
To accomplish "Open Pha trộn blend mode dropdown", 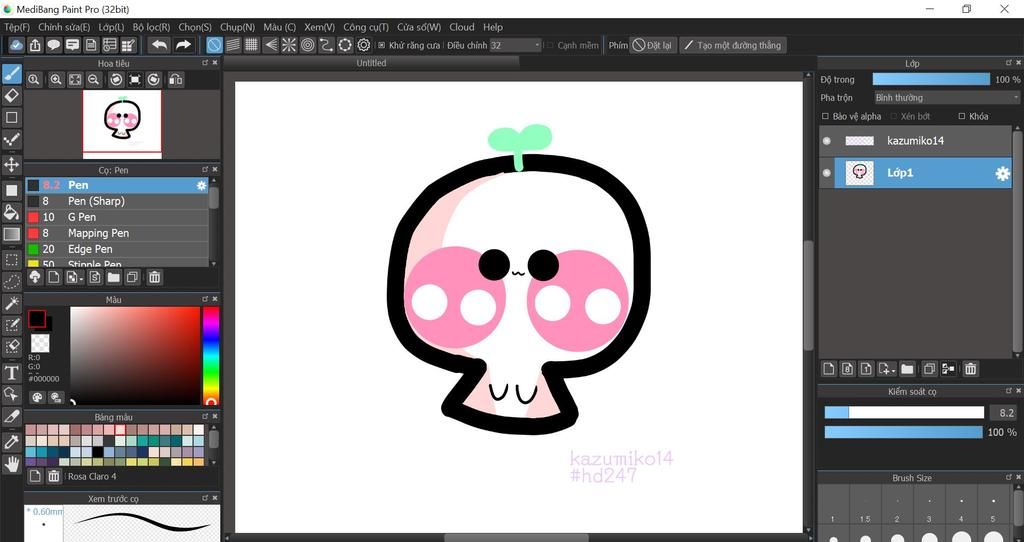I will (946, 98).
